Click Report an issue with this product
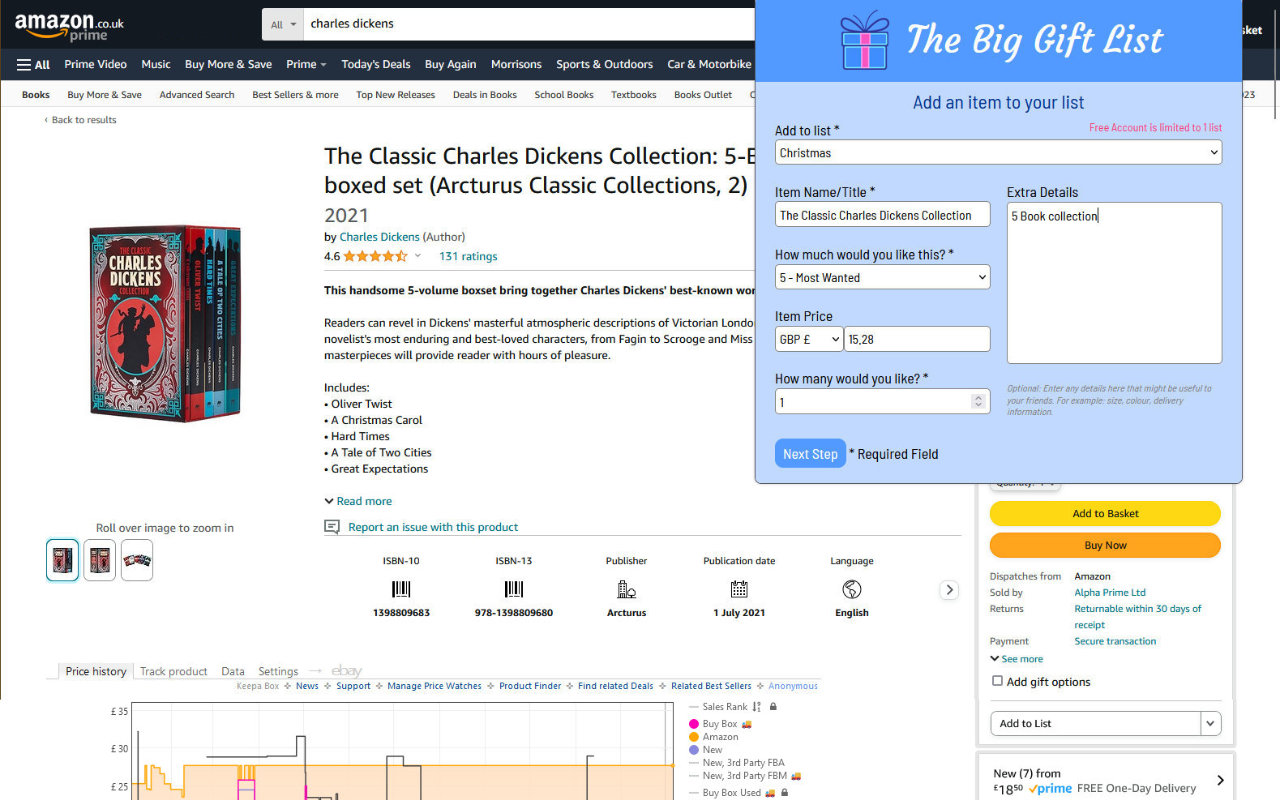 (433, 527)
